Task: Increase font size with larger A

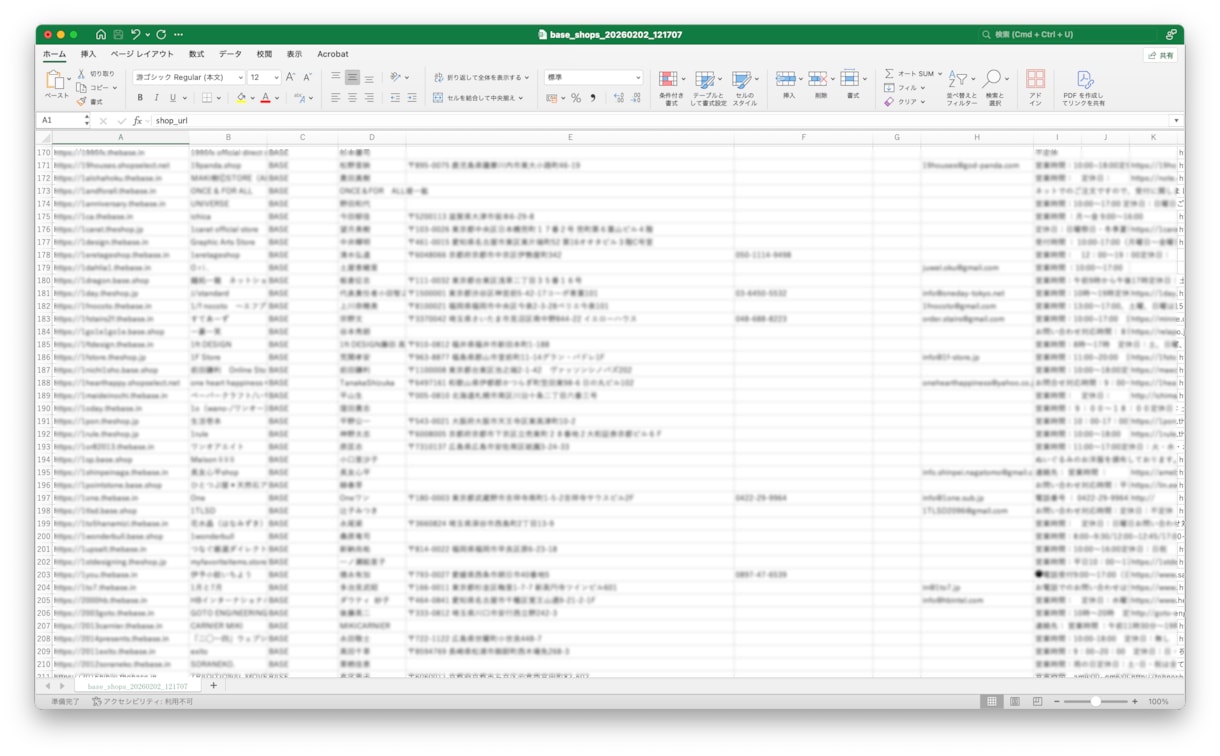Action: coord(290,77)
